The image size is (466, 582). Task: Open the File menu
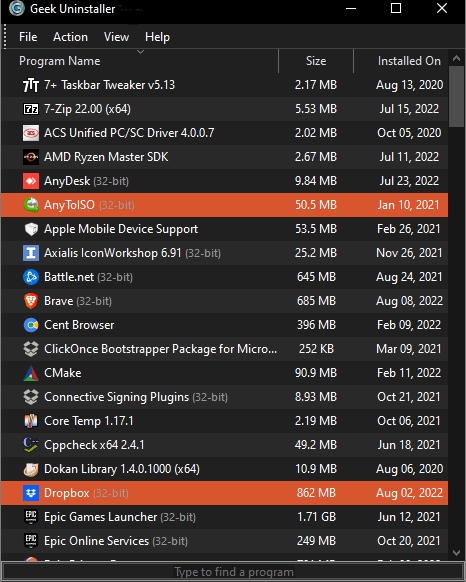28,37
